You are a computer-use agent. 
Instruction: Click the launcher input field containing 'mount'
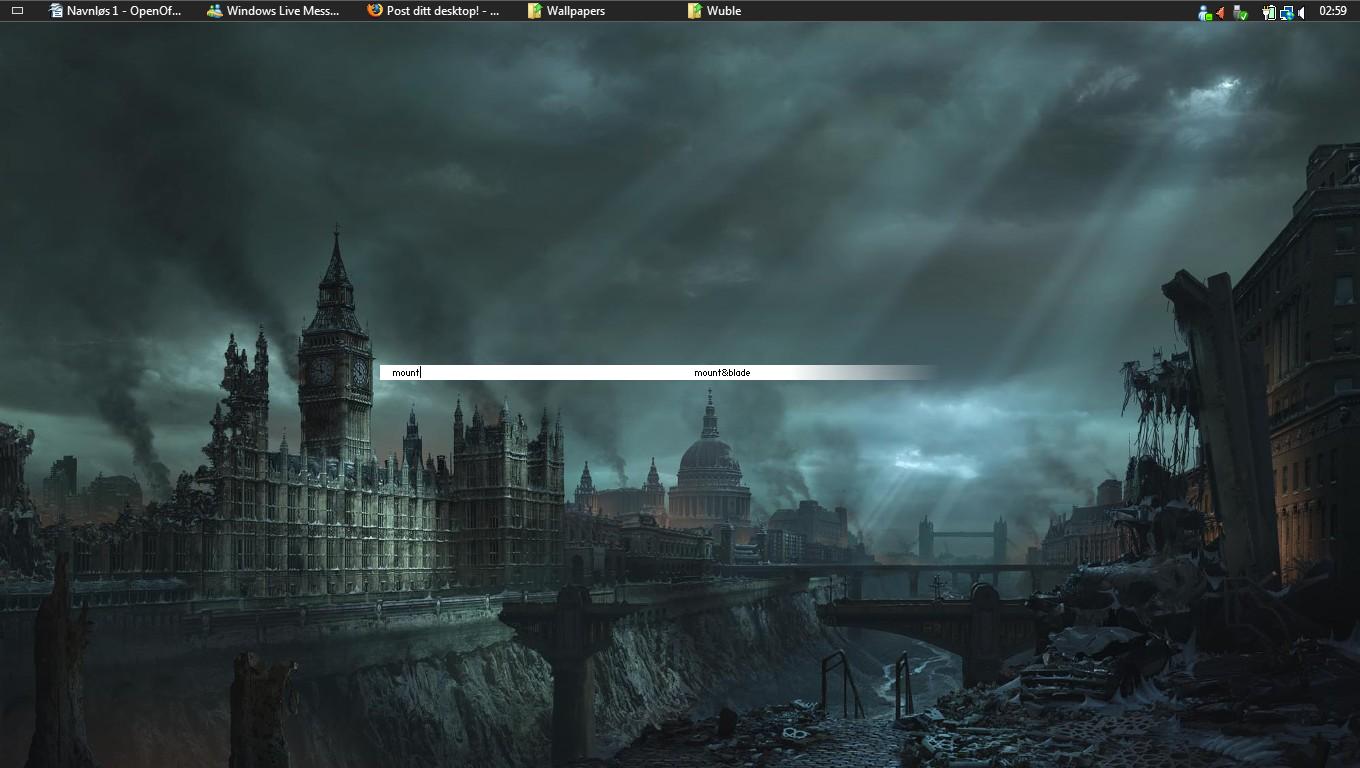[532, 372]
